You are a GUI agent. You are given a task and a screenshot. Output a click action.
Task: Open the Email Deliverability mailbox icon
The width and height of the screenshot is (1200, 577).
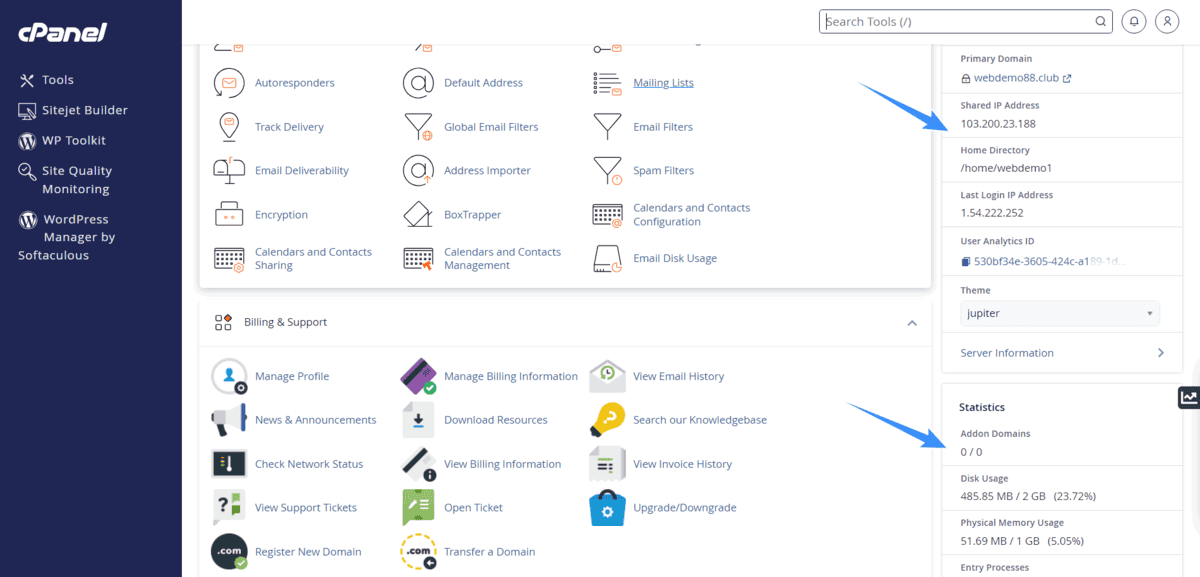[x=229, y=170]
